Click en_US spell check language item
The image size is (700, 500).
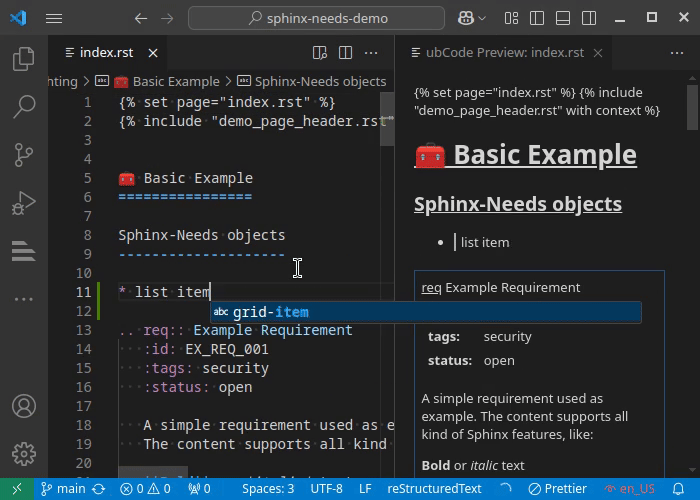pos(629,489)
